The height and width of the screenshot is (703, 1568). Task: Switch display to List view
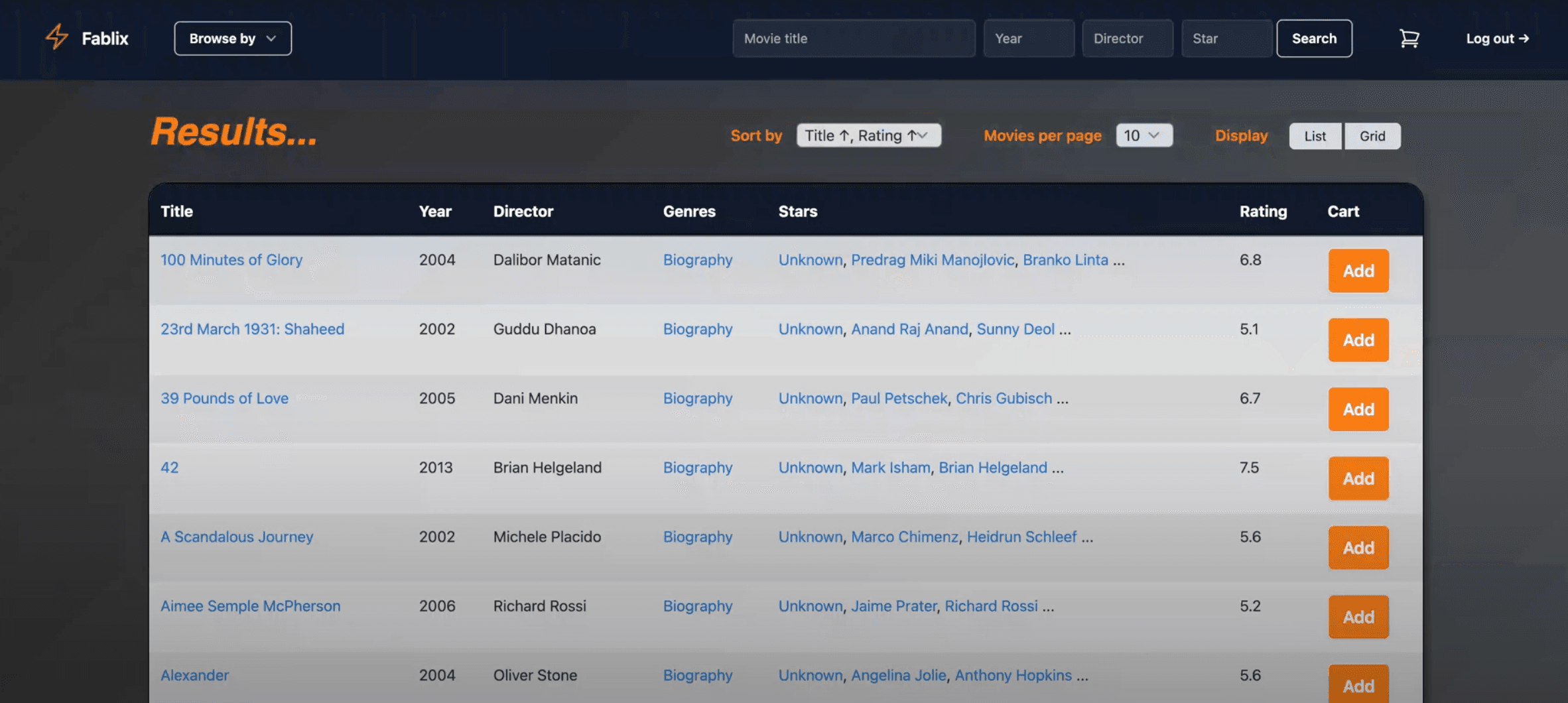[x=1315, y=136]
